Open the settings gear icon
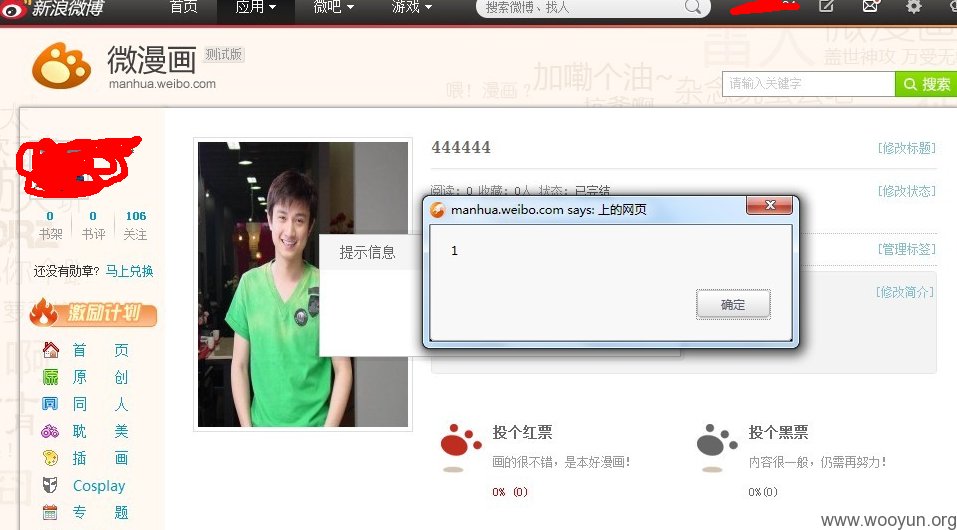Viewport: 957px width, 530px height. tap(914, 7)
